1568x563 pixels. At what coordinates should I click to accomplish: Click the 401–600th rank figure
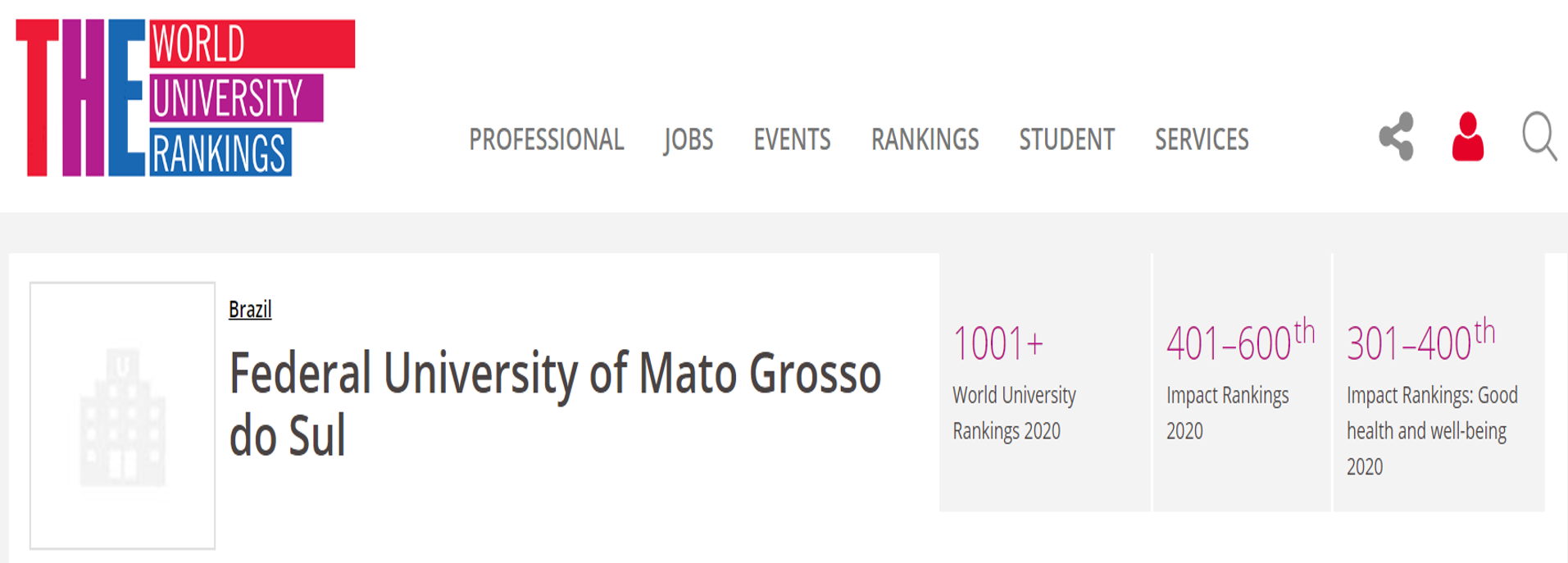point(1239,342)
